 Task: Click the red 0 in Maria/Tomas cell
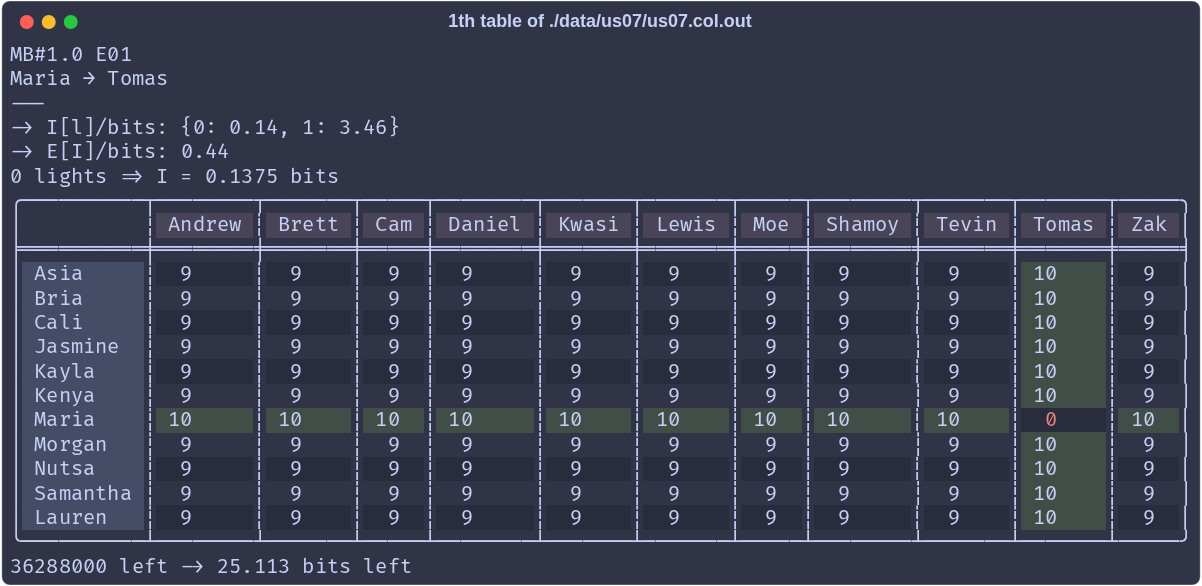[1051, 420]
